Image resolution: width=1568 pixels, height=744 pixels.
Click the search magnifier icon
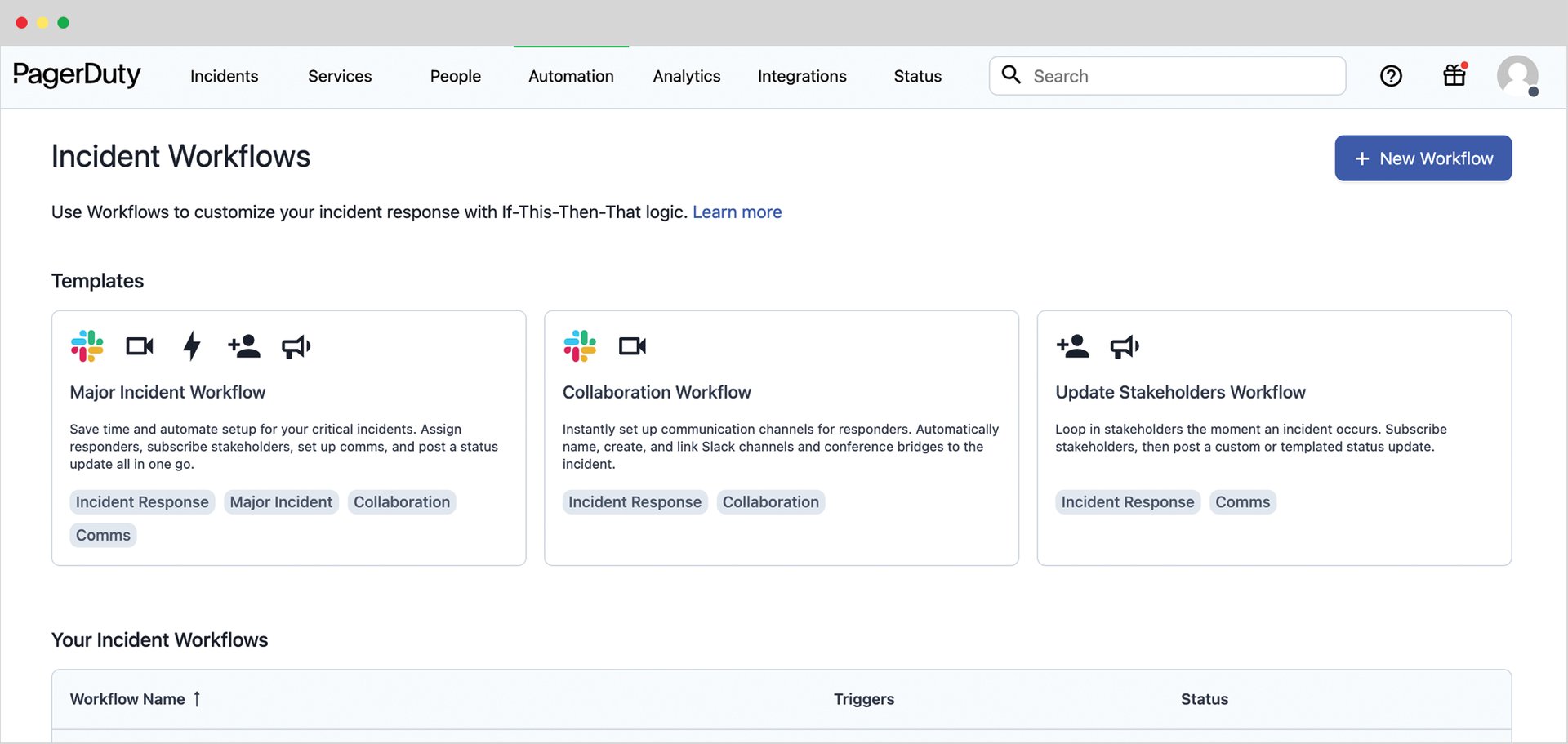(x=1011, y=74)
